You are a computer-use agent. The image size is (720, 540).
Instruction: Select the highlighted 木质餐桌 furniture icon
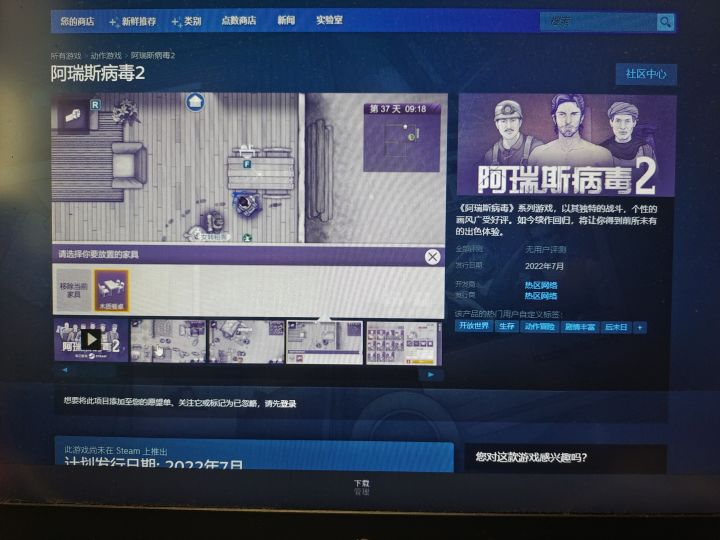coord(111,291)
